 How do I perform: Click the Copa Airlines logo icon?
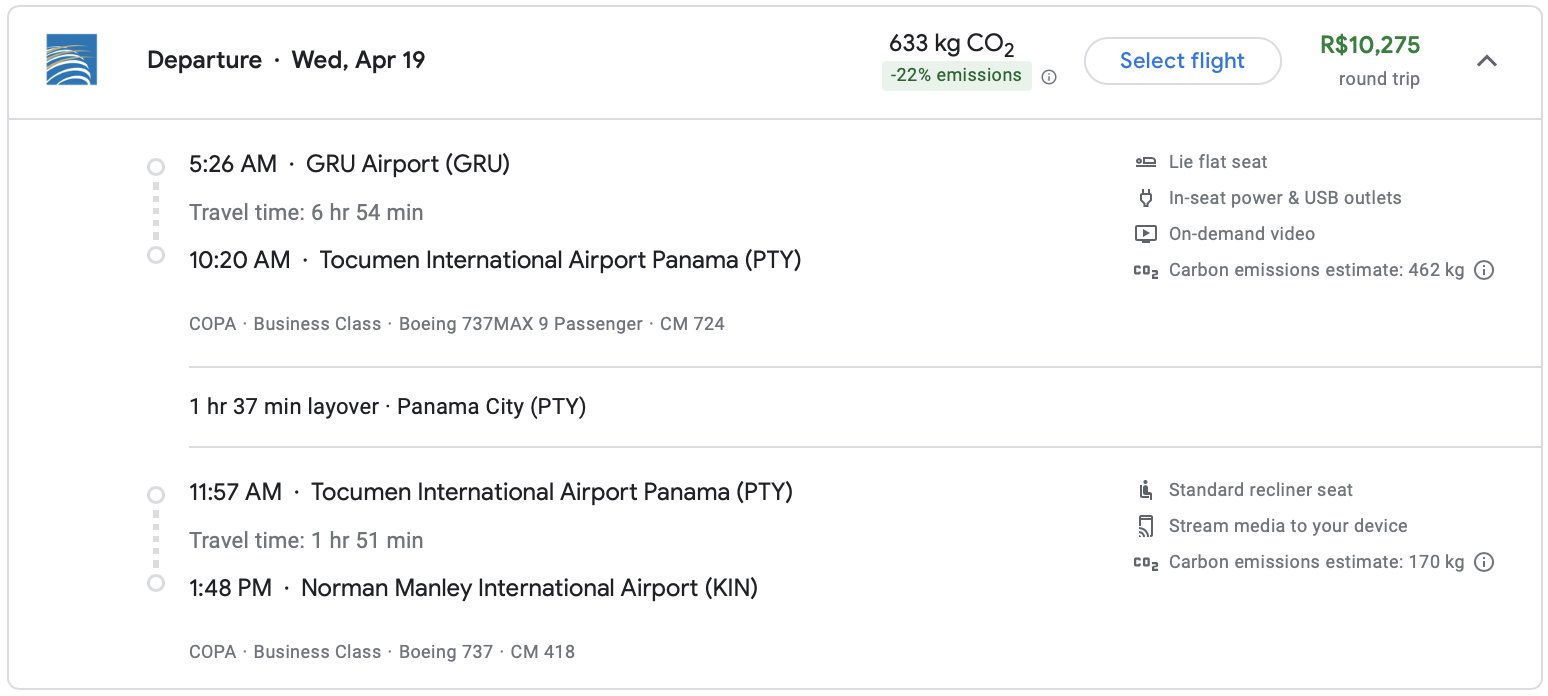72,60
